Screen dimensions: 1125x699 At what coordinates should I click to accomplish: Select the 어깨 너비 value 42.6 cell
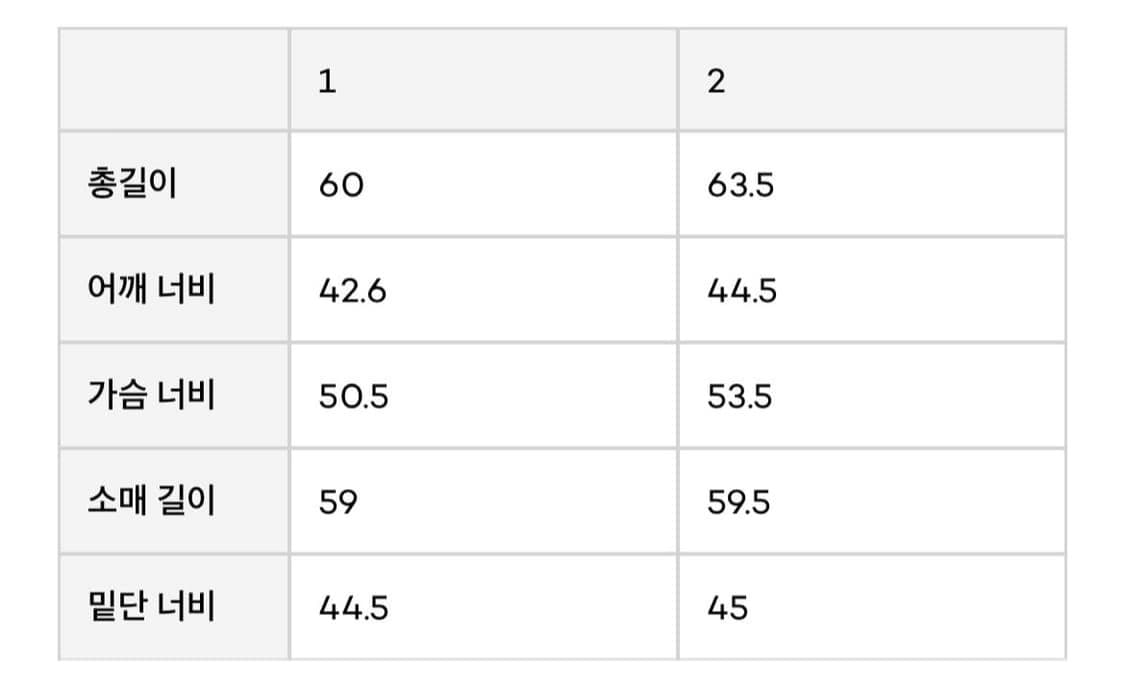tap(484, 289)
